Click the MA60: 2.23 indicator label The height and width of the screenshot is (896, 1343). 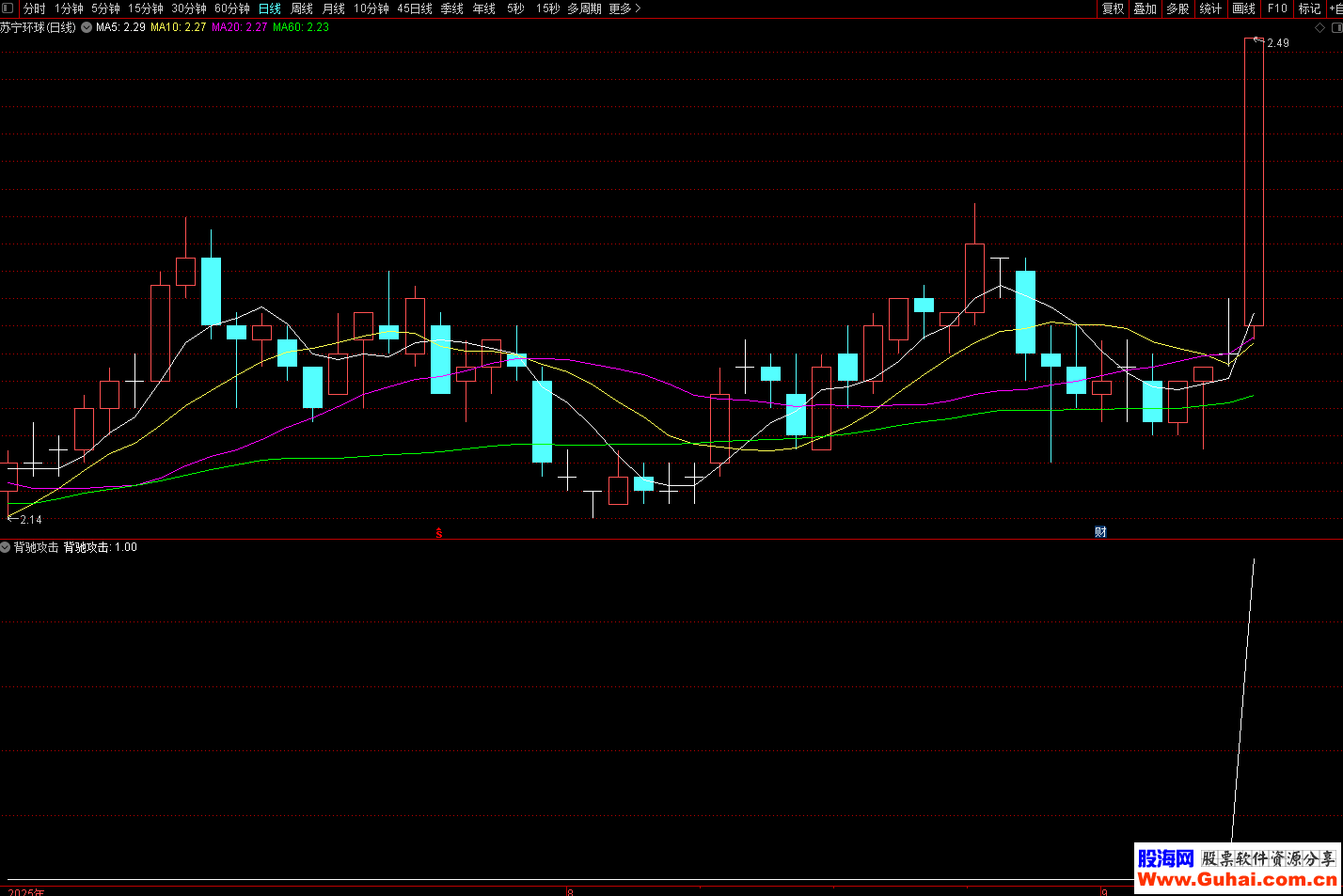[301, 27]
